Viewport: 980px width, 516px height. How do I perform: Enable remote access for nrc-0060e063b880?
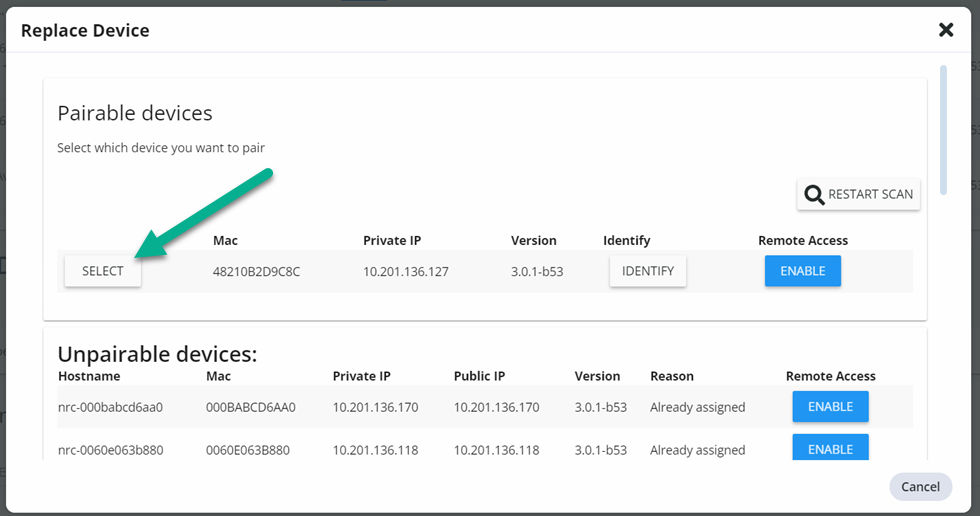coord(830,449)
